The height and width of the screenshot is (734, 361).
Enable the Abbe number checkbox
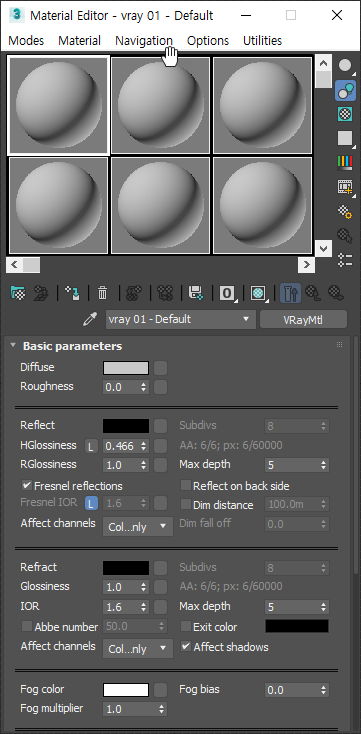tap(27, 626)
